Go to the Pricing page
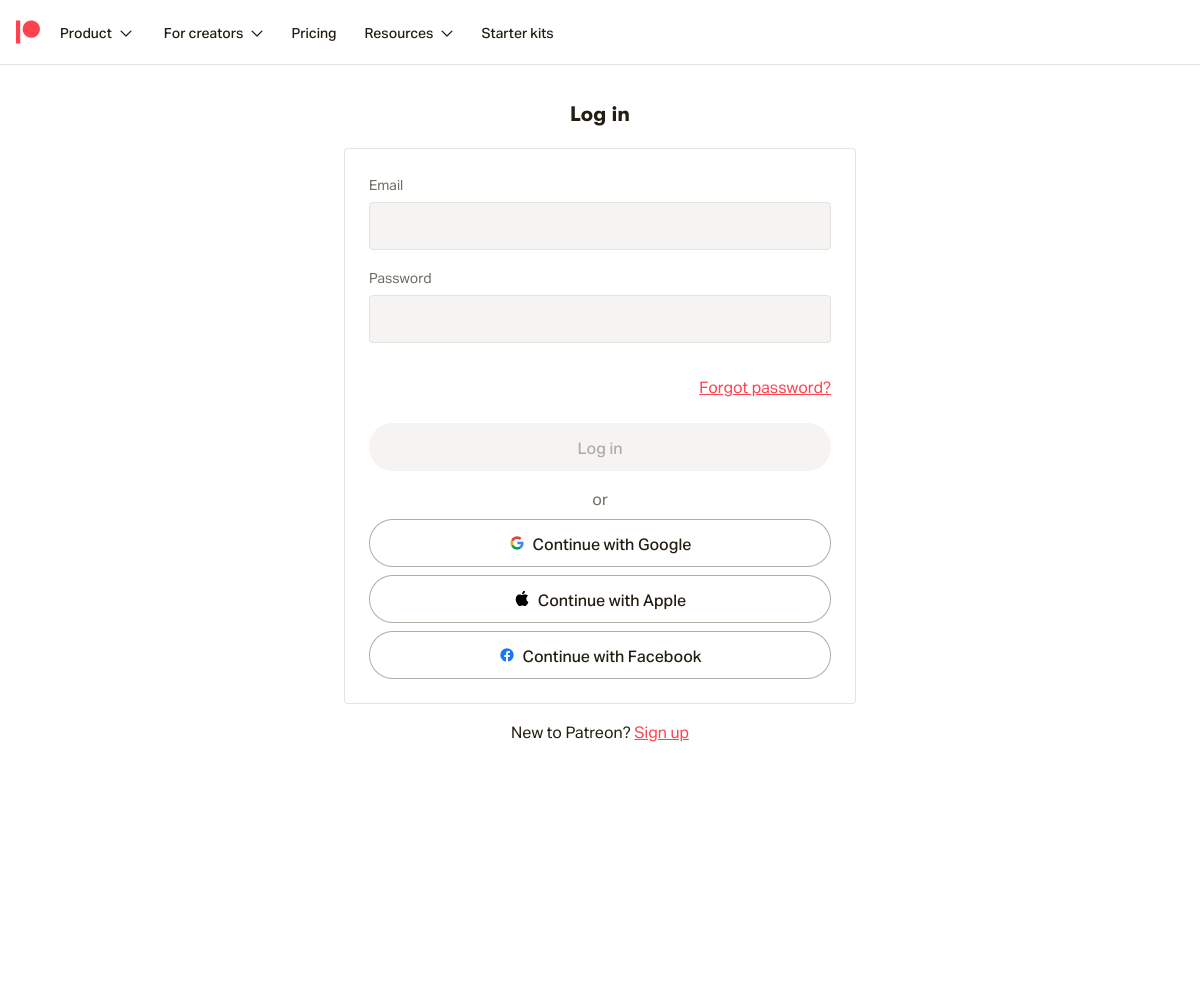The image size is (1200, 1000). pos(314,33)
